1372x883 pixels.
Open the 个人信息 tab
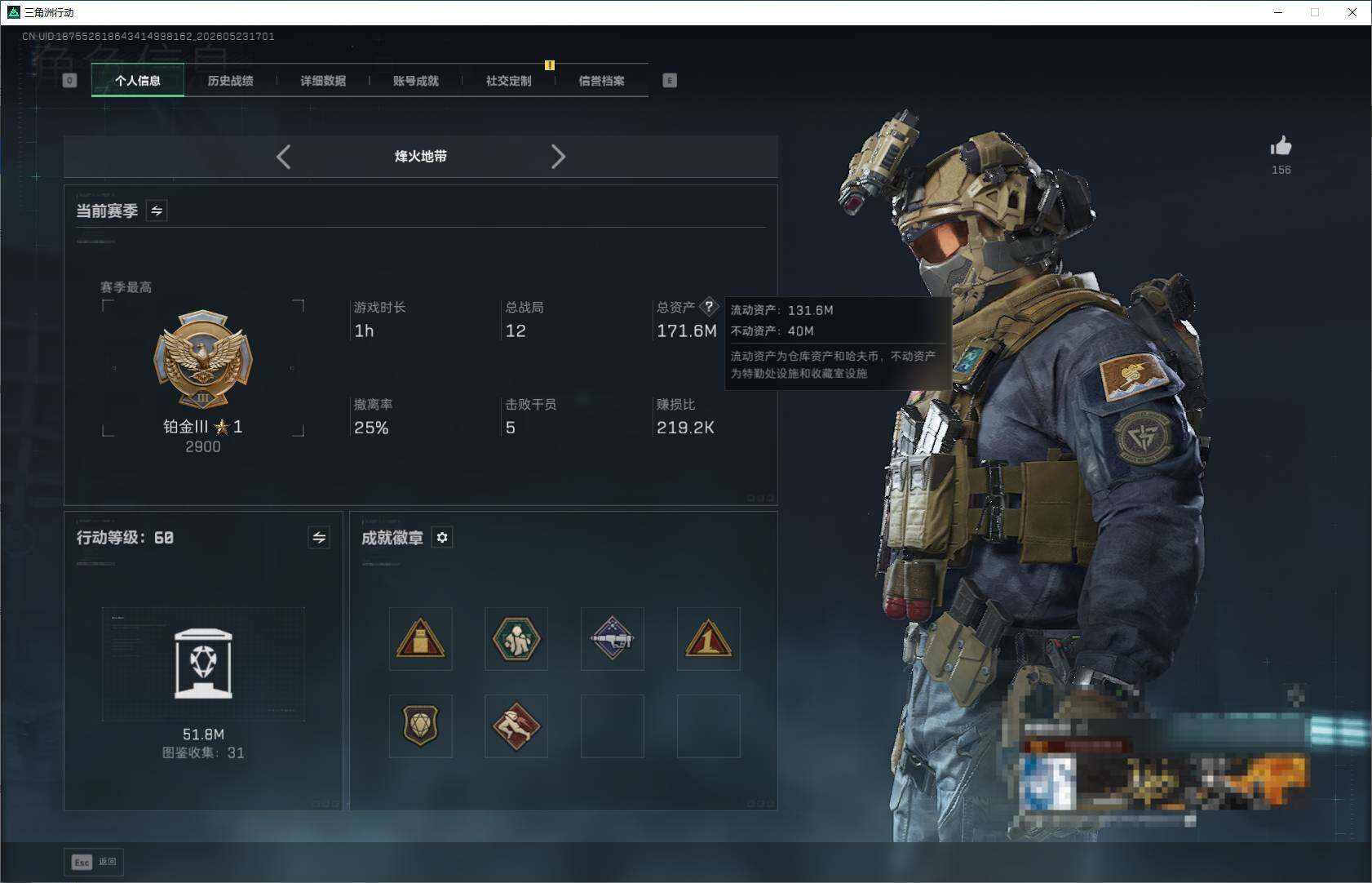(138, 80)
